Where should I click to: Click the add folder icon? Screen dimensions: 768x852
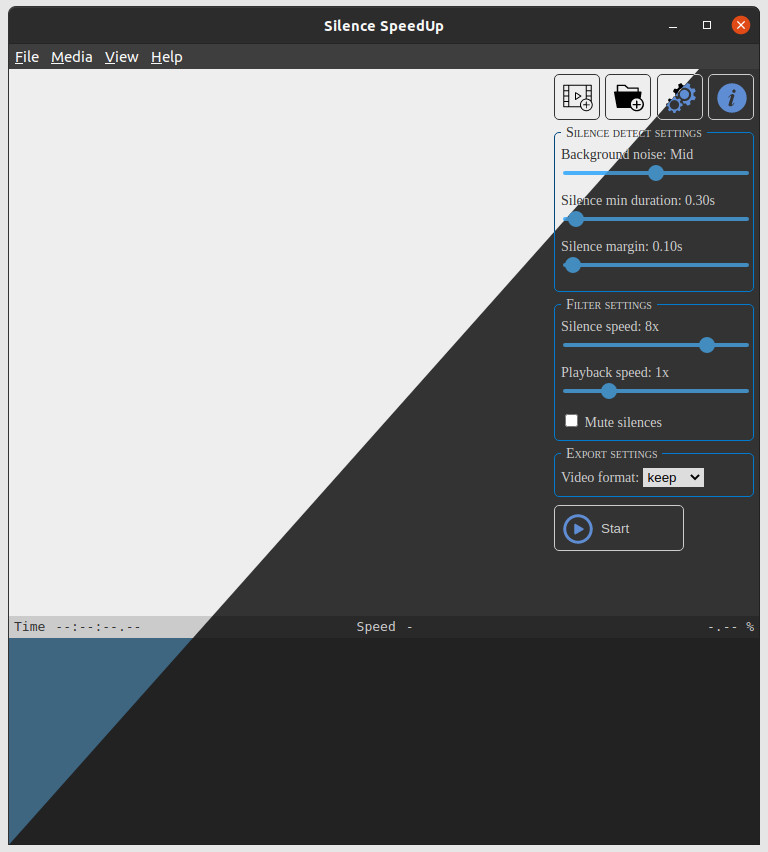[628, 97]
